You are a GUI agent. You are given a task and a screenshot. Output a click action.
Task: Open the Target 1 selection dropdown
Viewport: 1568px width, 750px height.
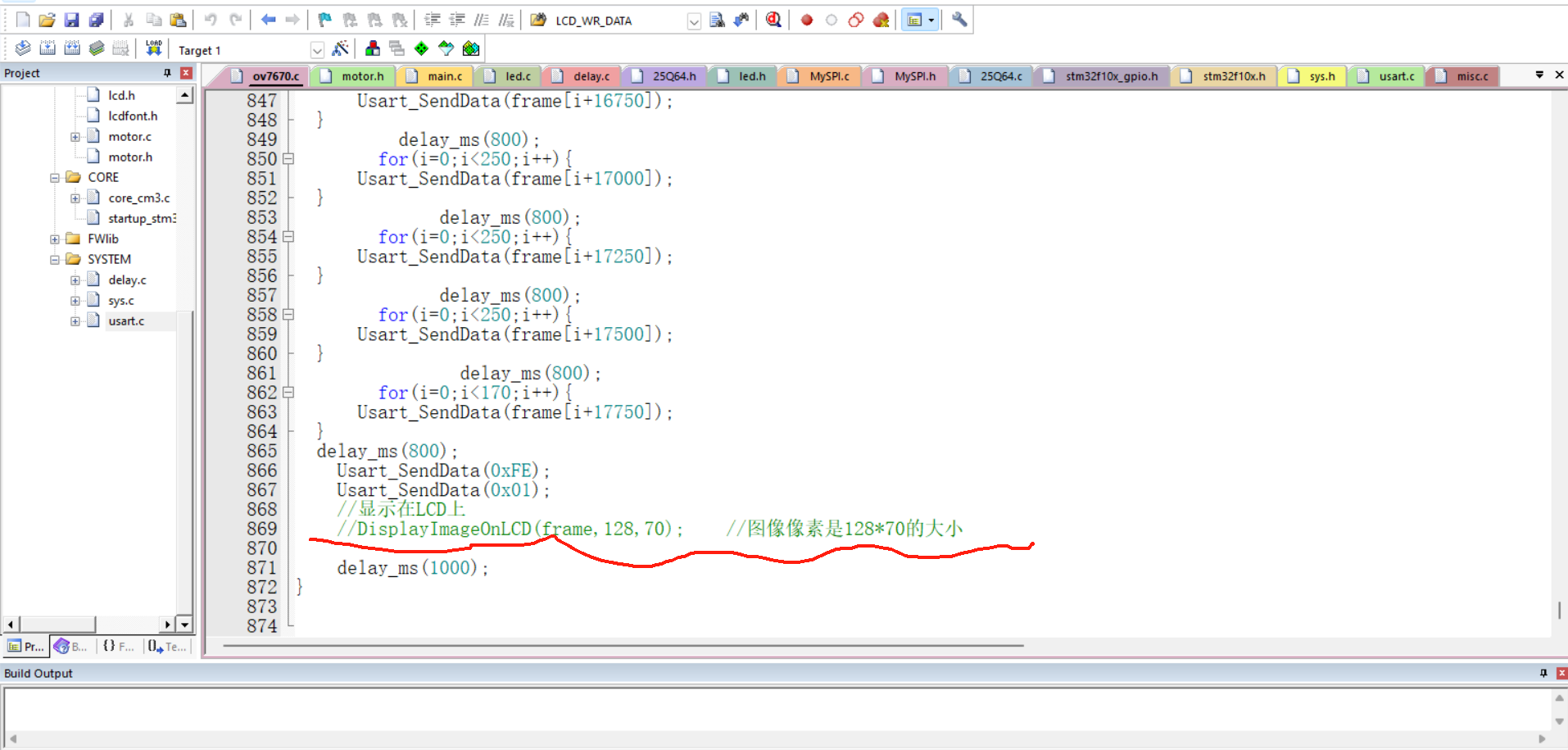[x=317, y=49]
